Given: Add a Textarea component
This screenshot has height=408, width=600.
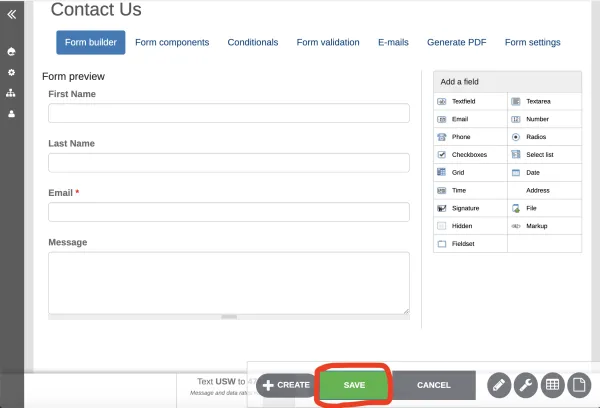Looking at the screenshot, I should pos(544,101).
